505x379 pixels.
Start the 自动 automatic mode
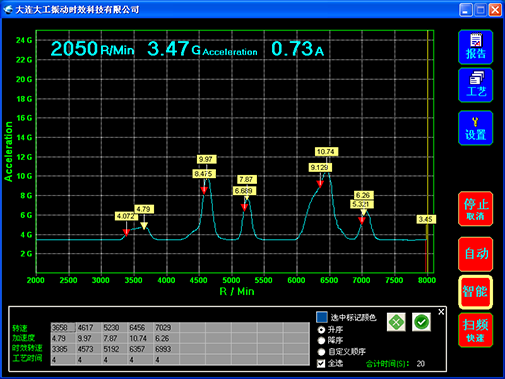coord(475,254)
